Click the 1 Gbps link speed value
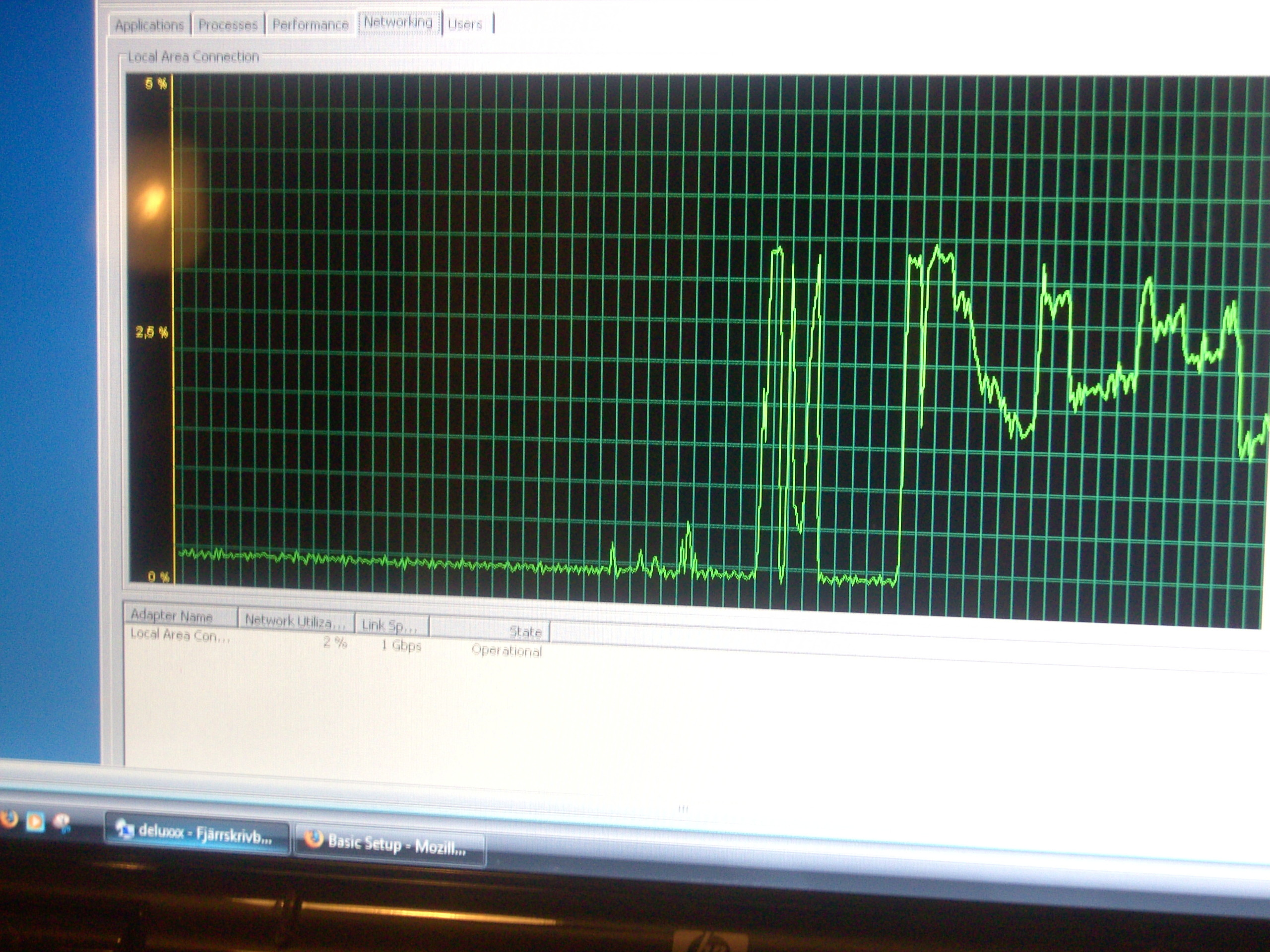 (401, 645)
